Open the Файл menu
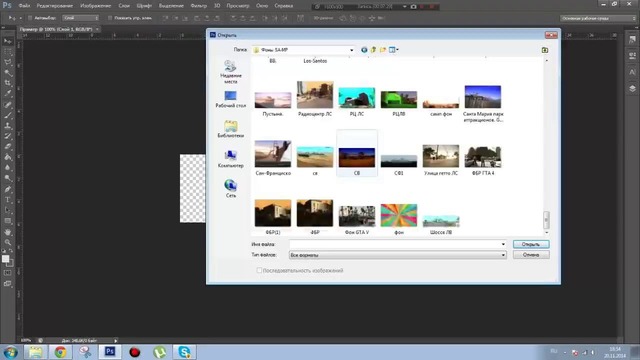 coord(24,6)
